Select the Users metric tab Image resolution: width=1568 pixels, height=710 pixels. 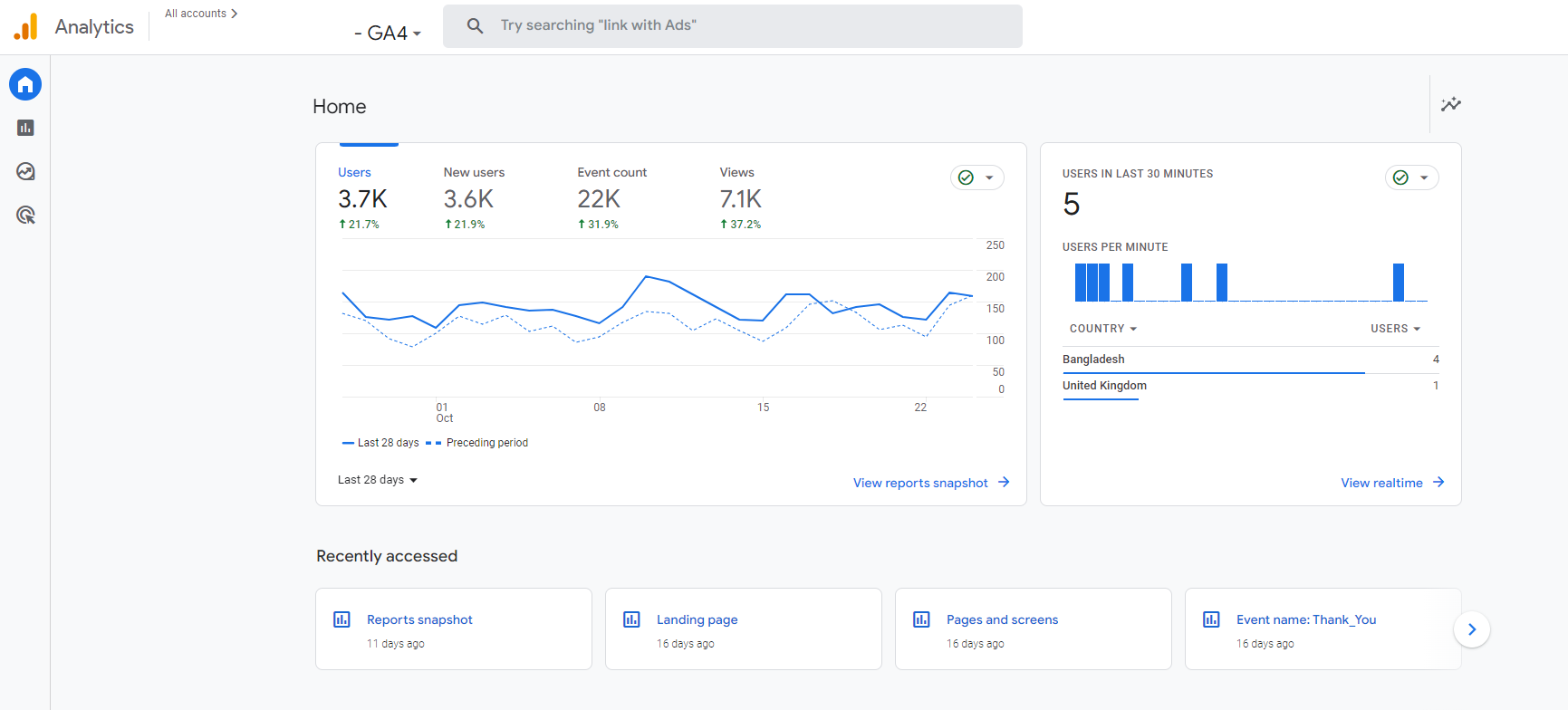point(362,197)
